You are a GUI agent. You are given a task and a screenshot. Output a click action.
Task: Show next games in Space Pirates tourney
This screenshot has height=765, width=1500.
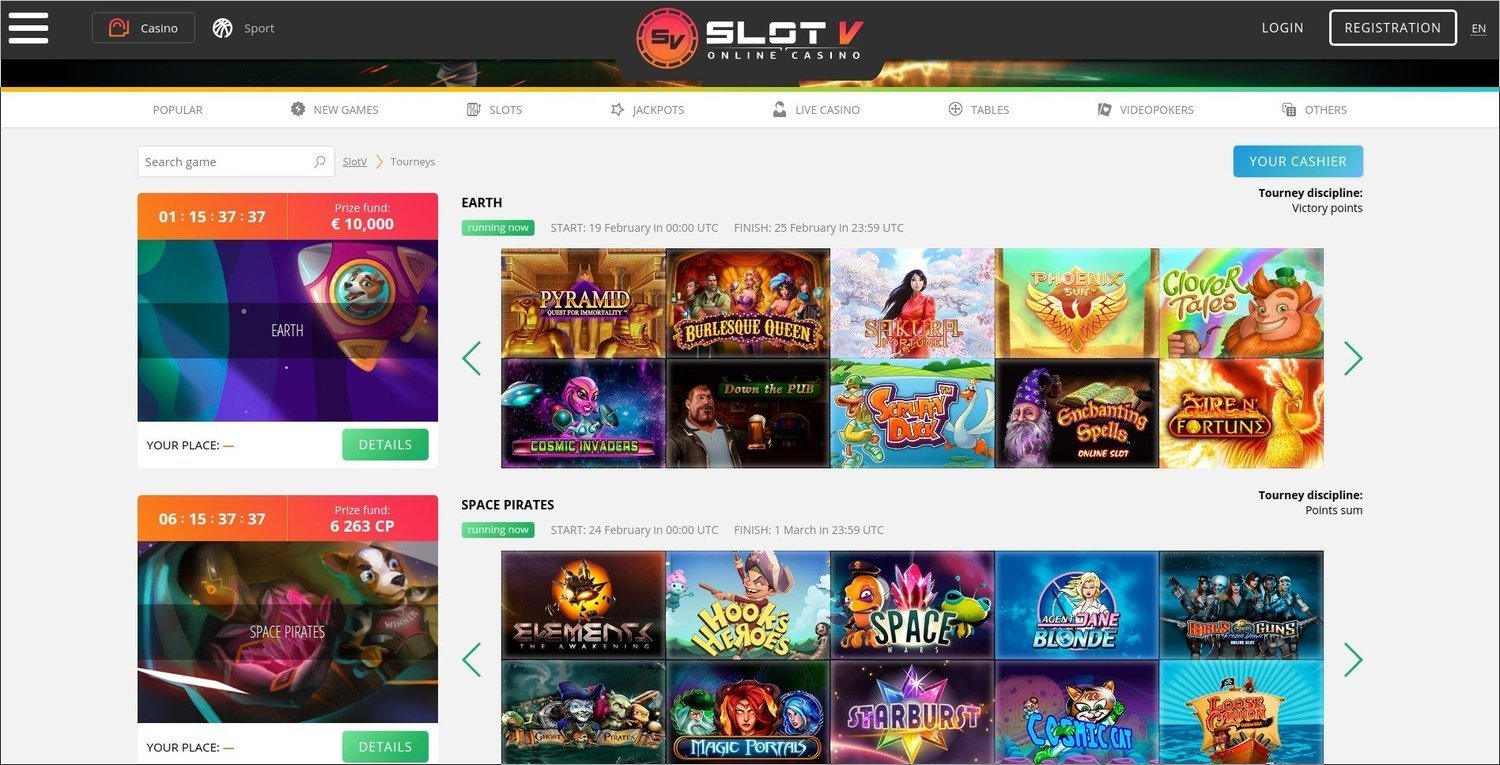pos(1353,660)
